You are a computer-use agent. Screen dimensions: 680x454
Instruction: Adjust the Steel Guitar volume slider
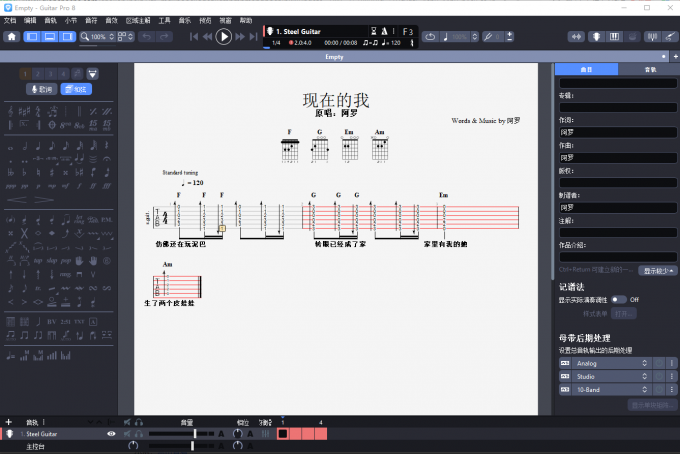pos(194,434)
